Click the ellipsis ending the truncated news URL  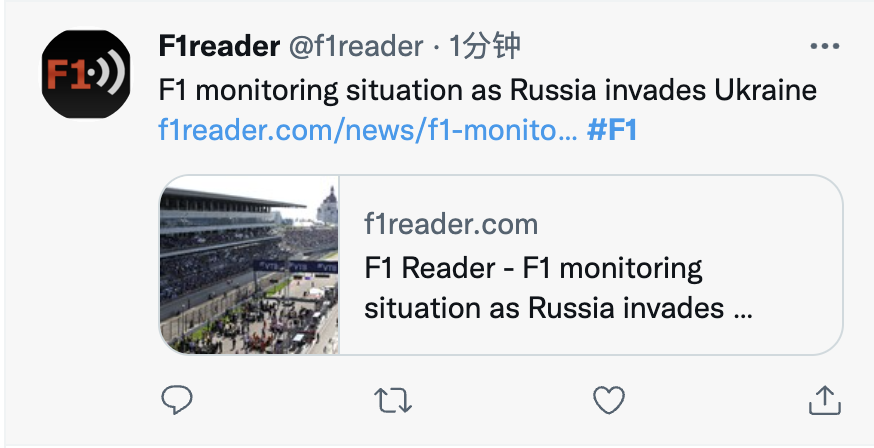click(566, 131)
